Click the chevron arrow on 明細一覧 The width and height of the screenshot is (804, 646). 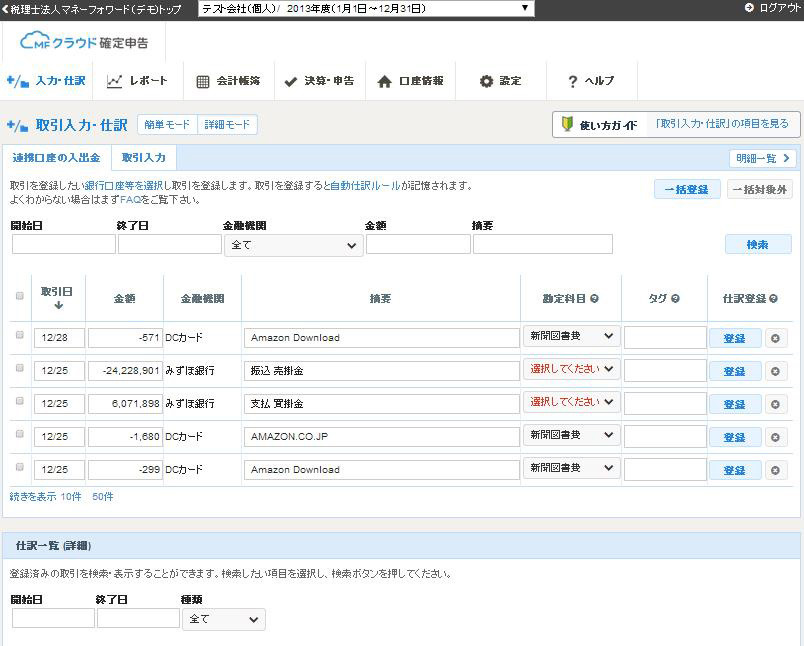786,158
